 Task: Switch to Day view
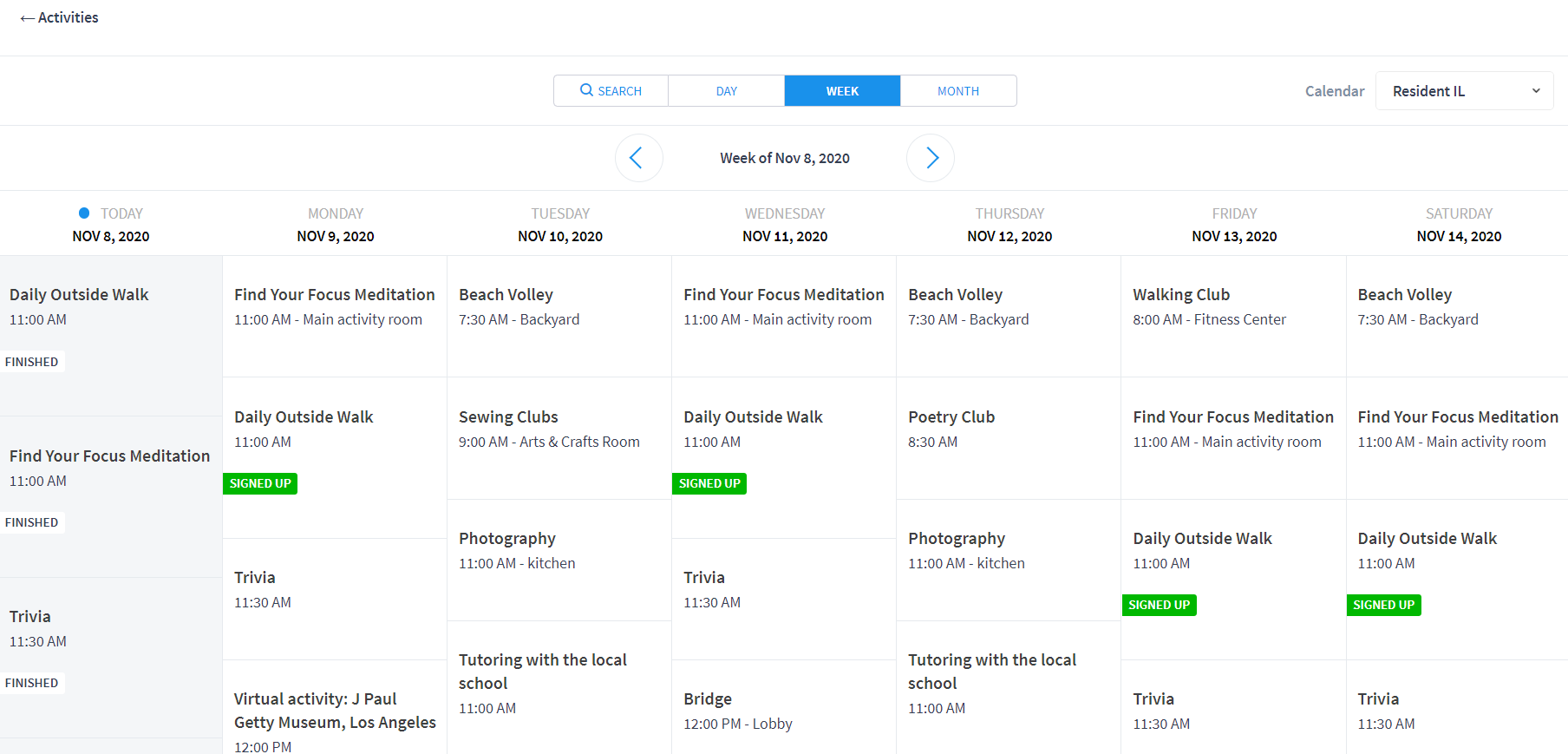click(726, 90)
